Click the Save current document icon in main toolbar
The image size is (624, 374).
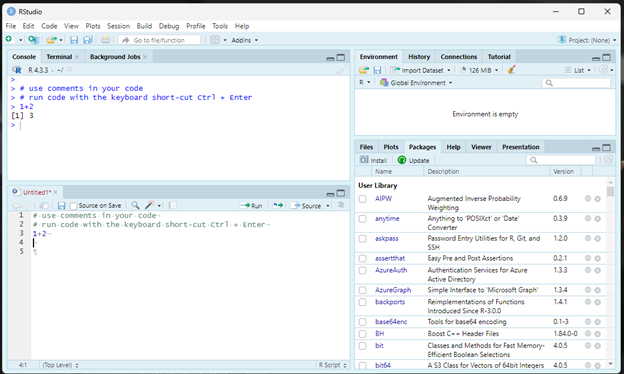tap(74, 40)
